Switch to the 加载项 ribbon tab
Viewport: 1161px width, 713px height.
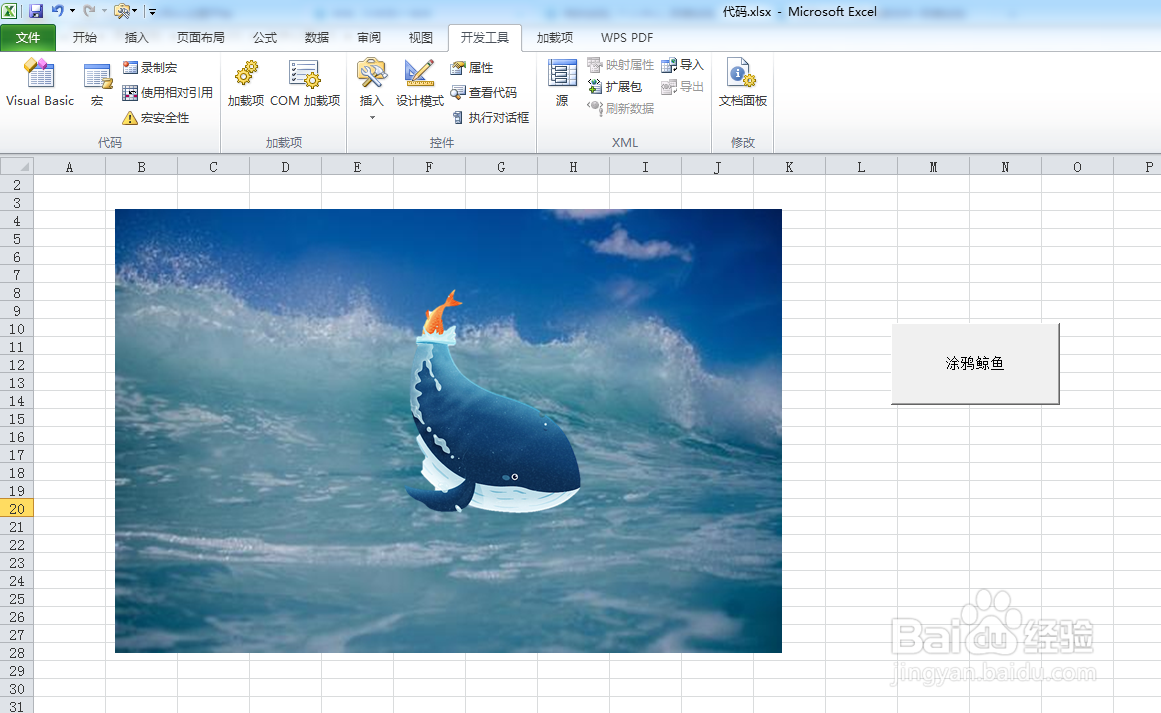[555, 38]
